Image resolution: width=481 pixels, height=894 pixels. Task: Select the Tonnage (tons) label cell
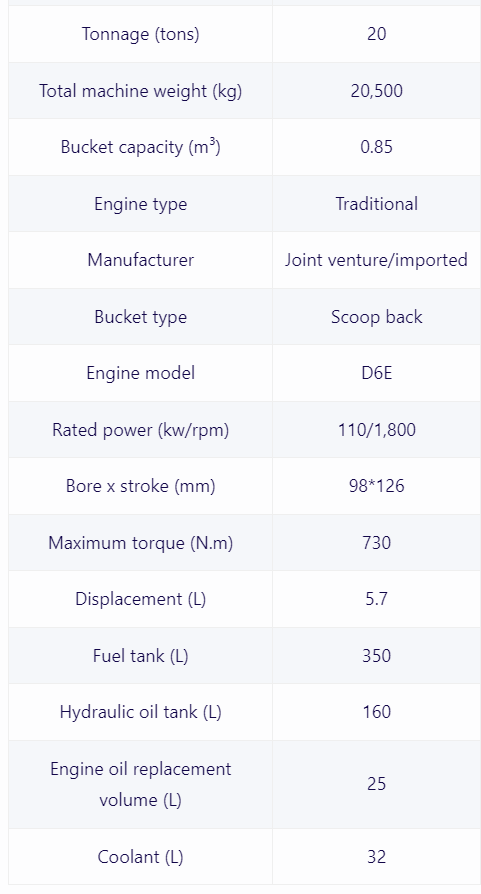(x=140, y=34)
